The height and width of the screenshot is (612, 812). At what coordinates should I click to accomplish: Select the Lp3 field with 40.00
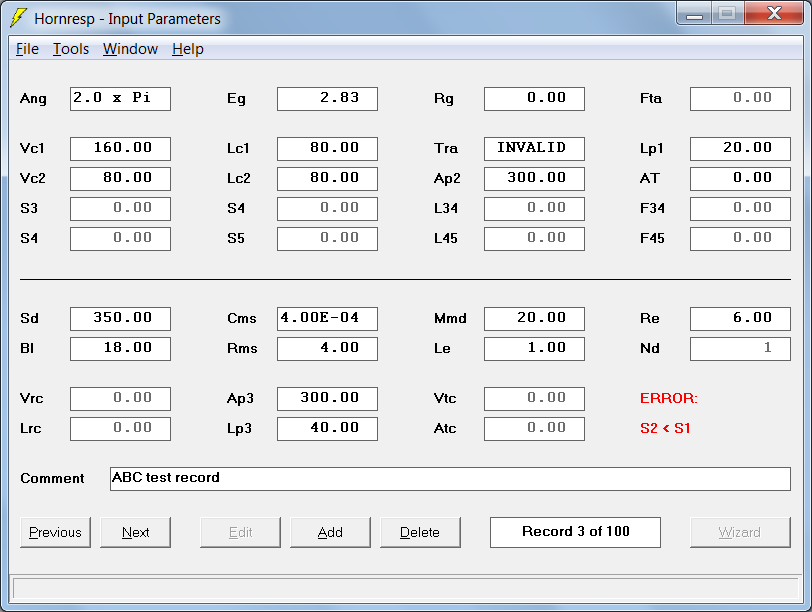(x=327, y=429)
